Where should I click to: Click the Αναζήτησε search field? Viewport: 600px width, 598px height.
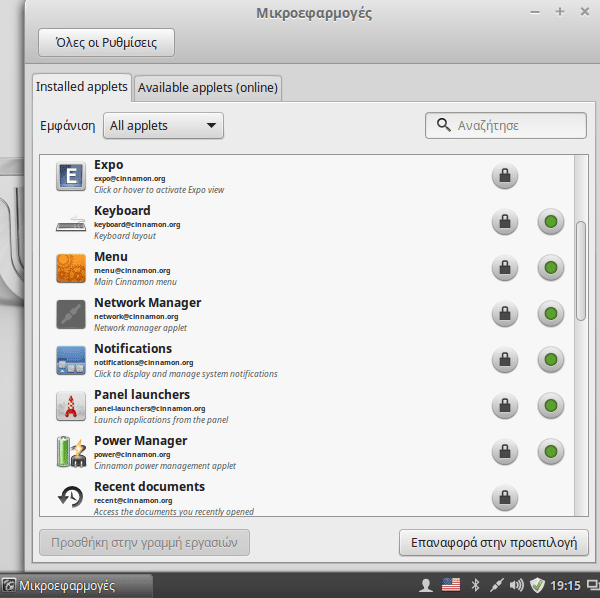(x=505, y=125)
